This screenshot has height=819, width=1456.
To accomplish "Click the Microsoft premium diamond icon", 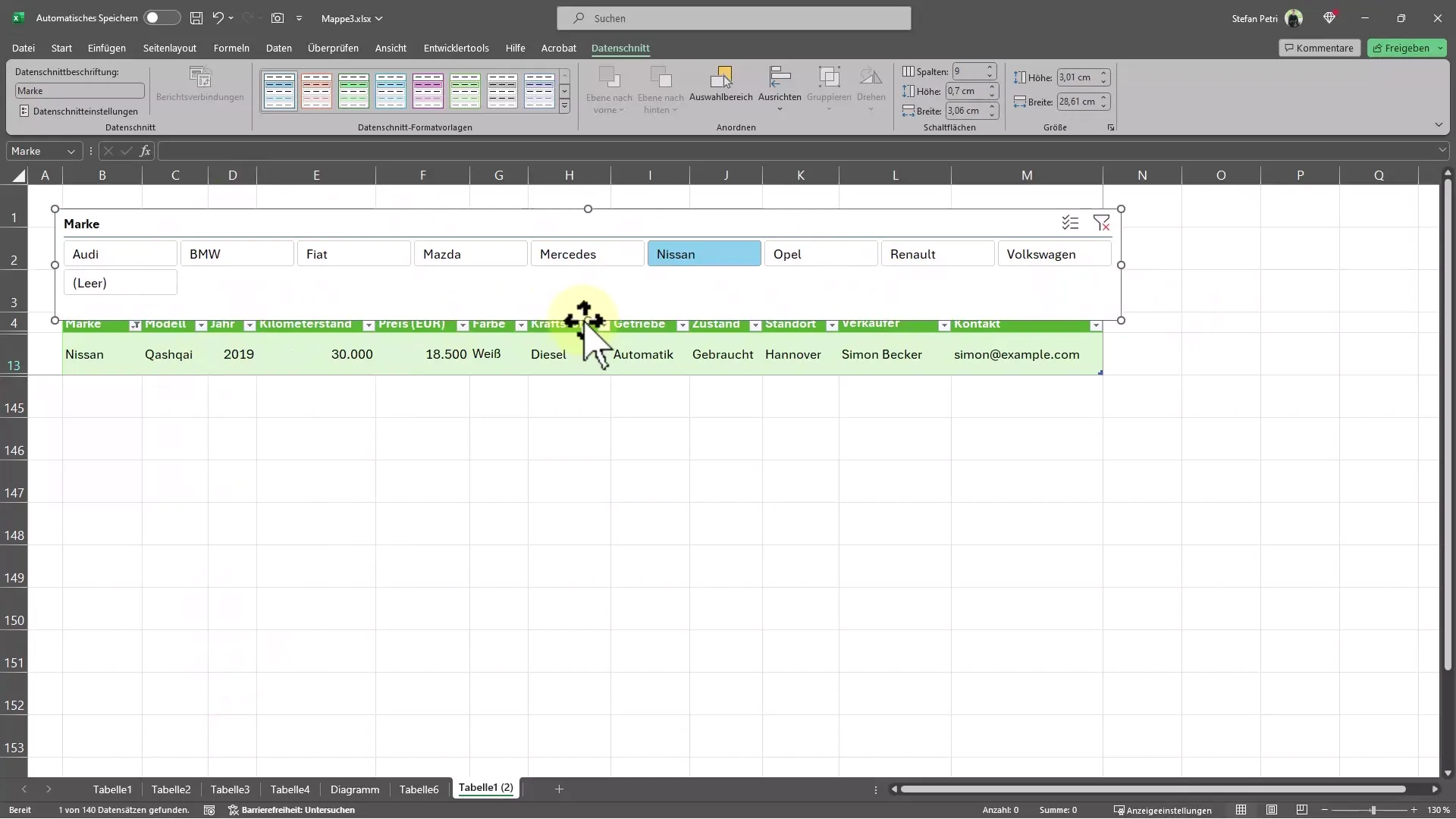I will click(x=1329, y=17).
